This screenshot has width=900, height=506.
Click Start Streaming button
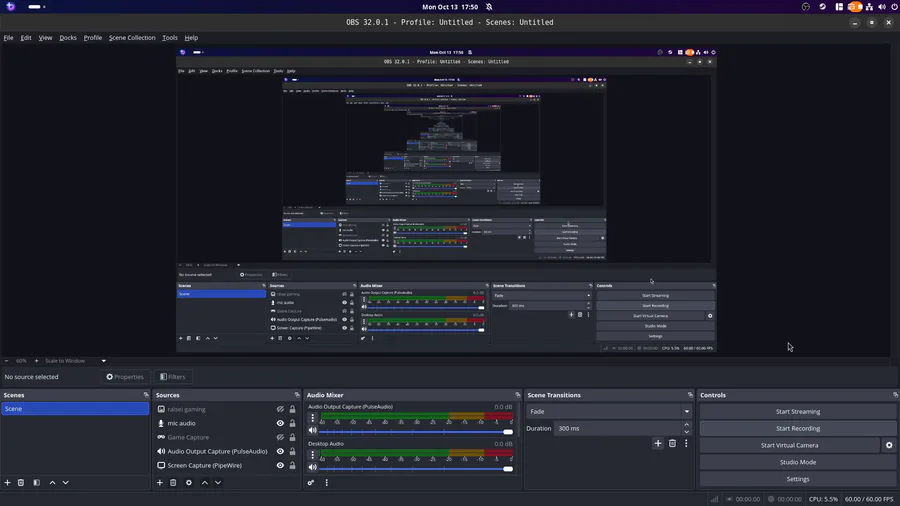798,411
